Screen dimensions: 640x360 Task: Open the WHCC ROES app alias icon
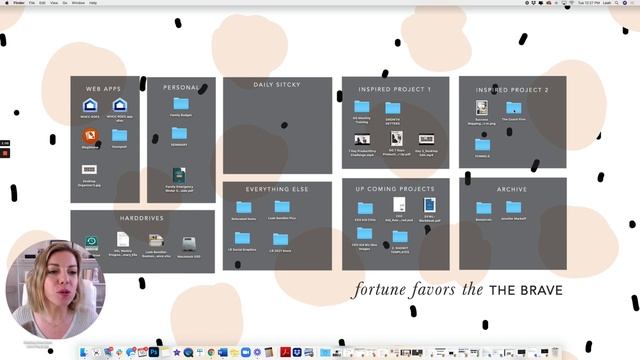pyautogui.click(x=120, y=105)
